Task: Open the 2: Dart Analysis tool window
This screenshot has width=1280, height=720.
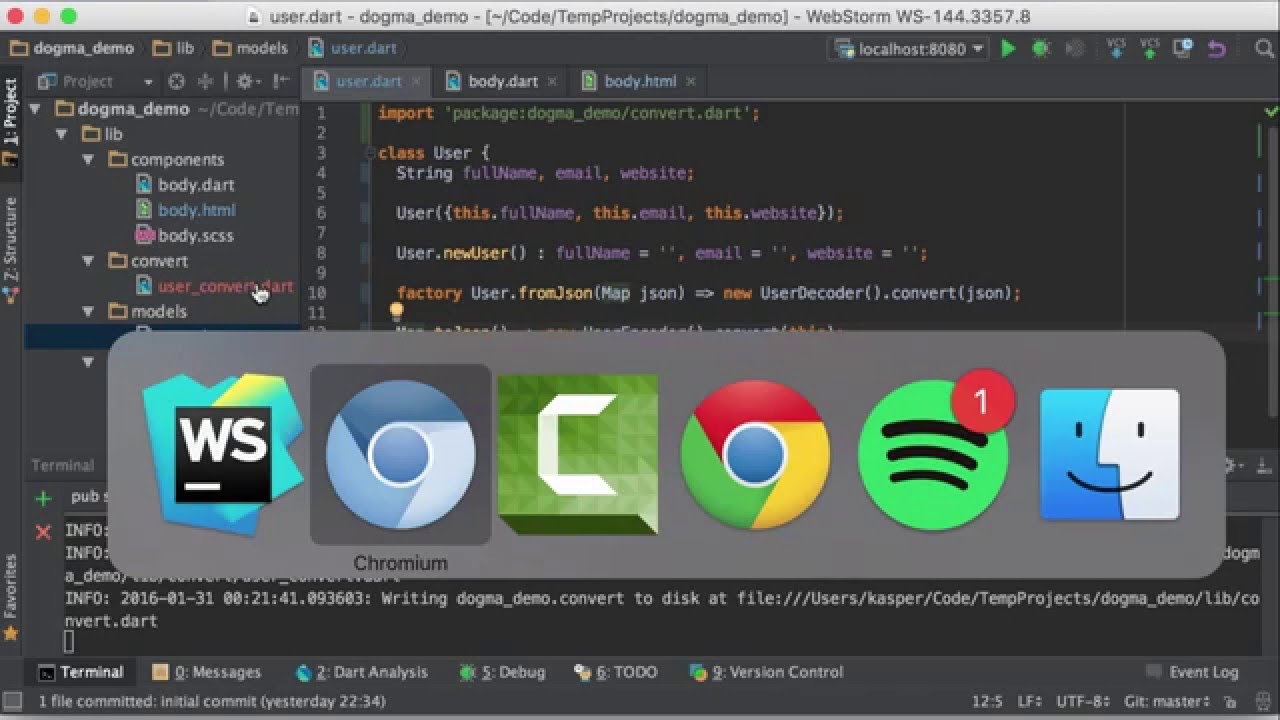Action: click(x=362, y=672)
